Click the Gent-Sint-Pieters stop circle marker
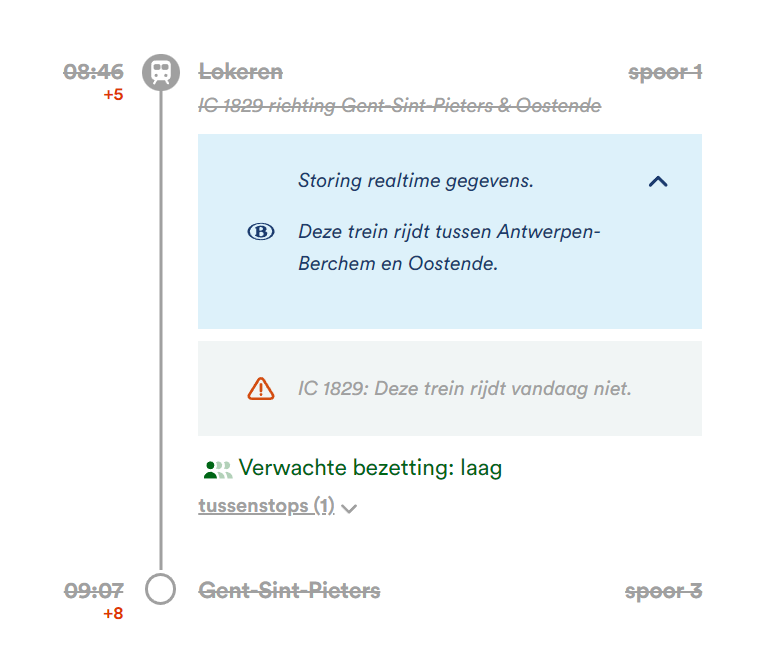758x659 pixels. click(160, 589)
